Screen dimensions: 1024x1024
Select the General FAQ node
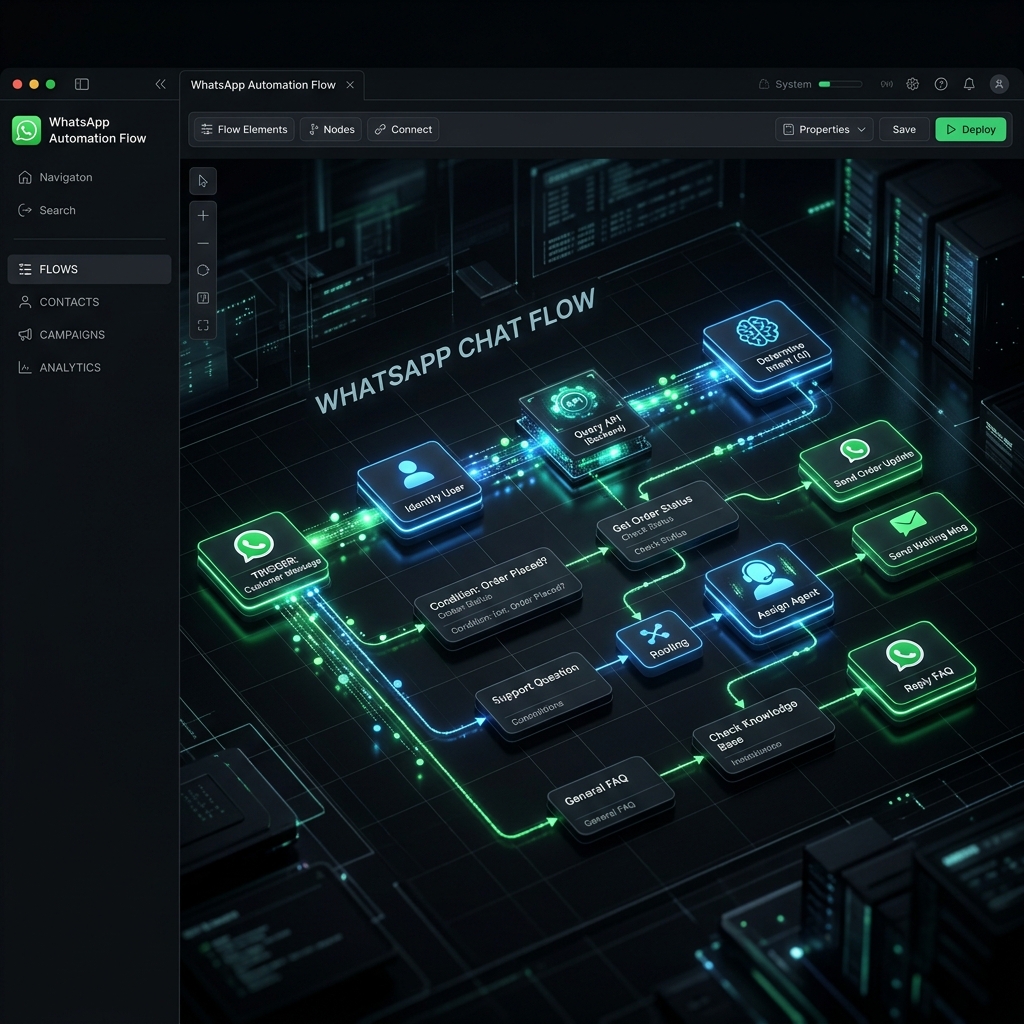click(x=611, y=798)
